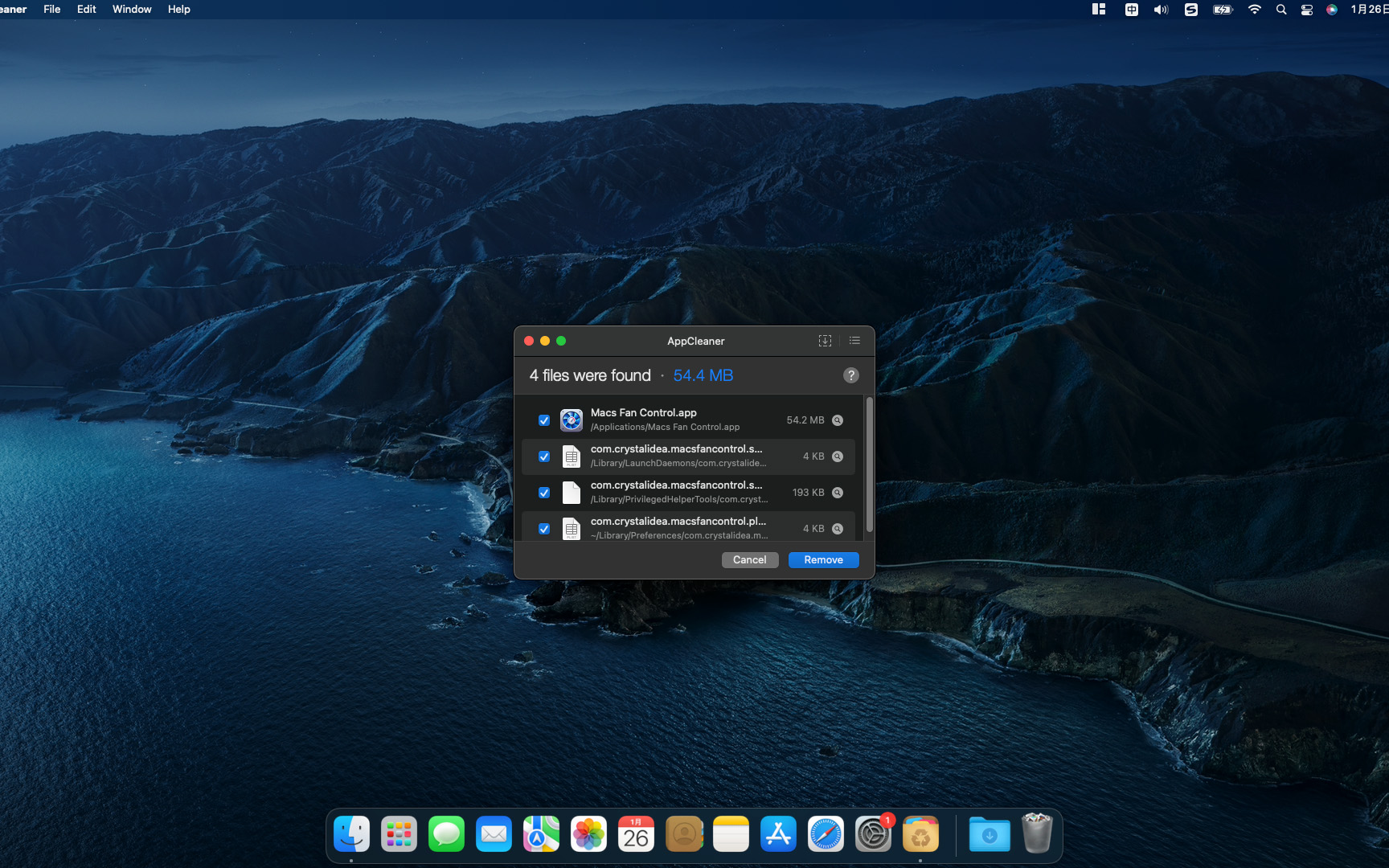The image size is (1389, 868).
Task: Open Photos from the Dock
Action: click(589, 834)
